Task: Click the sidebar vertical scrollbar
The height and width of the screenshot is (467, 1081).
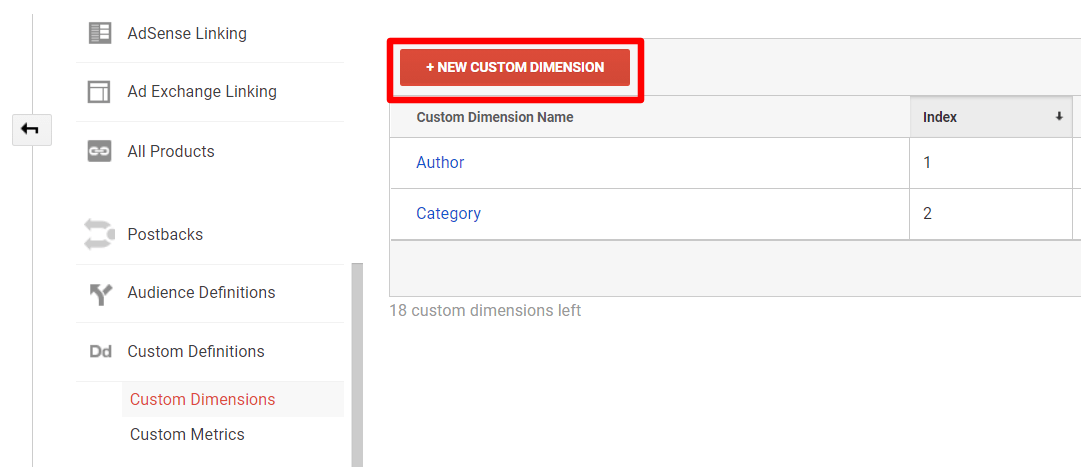Action: (357, 365)
